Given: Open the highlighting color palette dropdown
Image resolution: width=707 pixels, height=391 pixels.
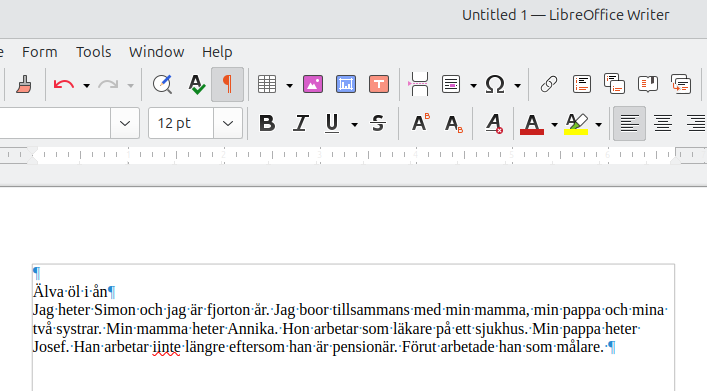Looking at the screenshot, I should click(x=598, y=124).
